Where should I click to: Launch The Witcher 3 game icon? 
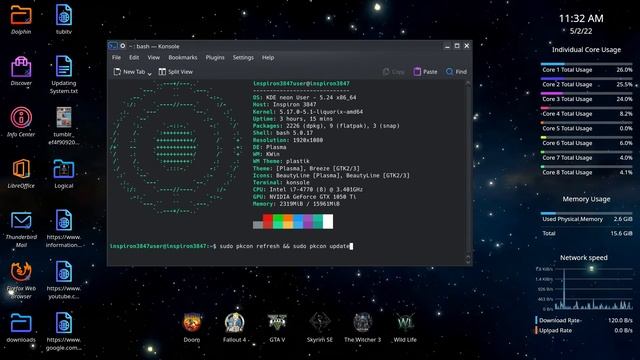point(362,323)
